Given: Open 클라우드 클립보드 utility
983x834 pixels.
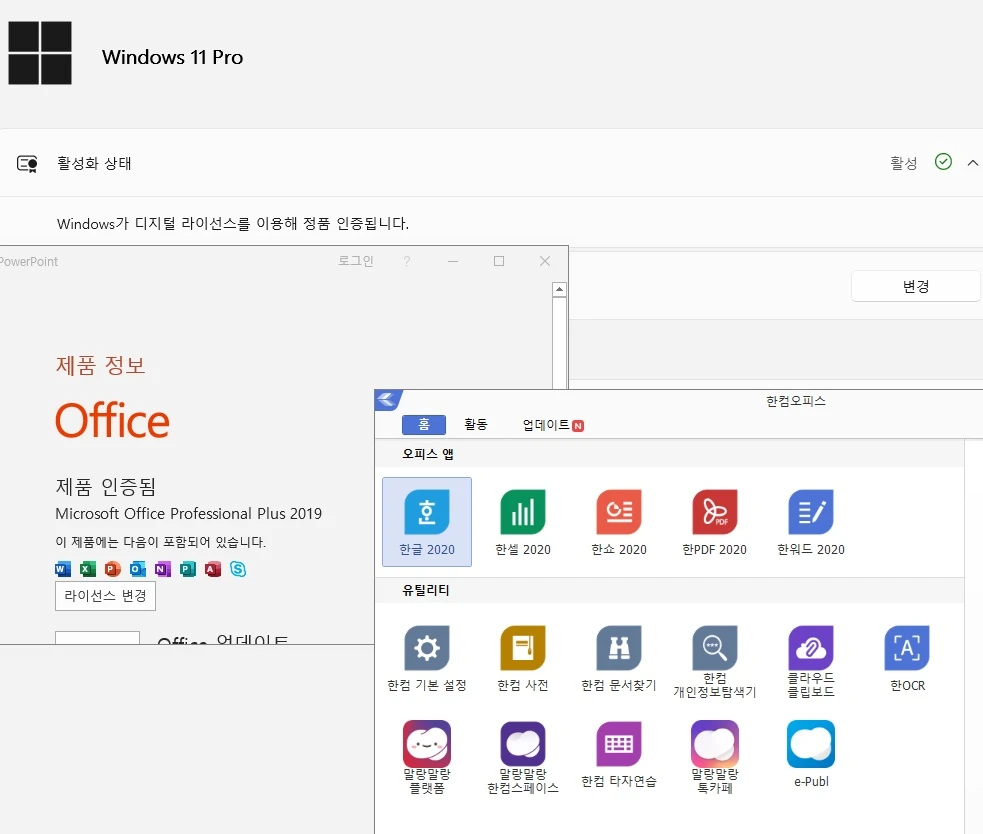Looking at the screenshot, I should (x=811, y=662).
